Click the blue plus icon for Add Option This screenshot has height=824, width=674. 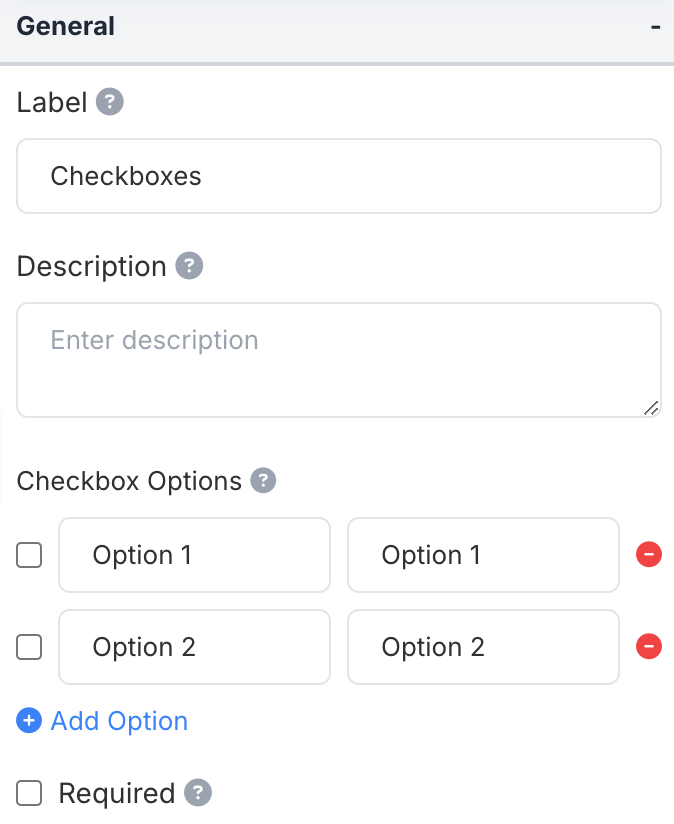[x=29, y=721]
